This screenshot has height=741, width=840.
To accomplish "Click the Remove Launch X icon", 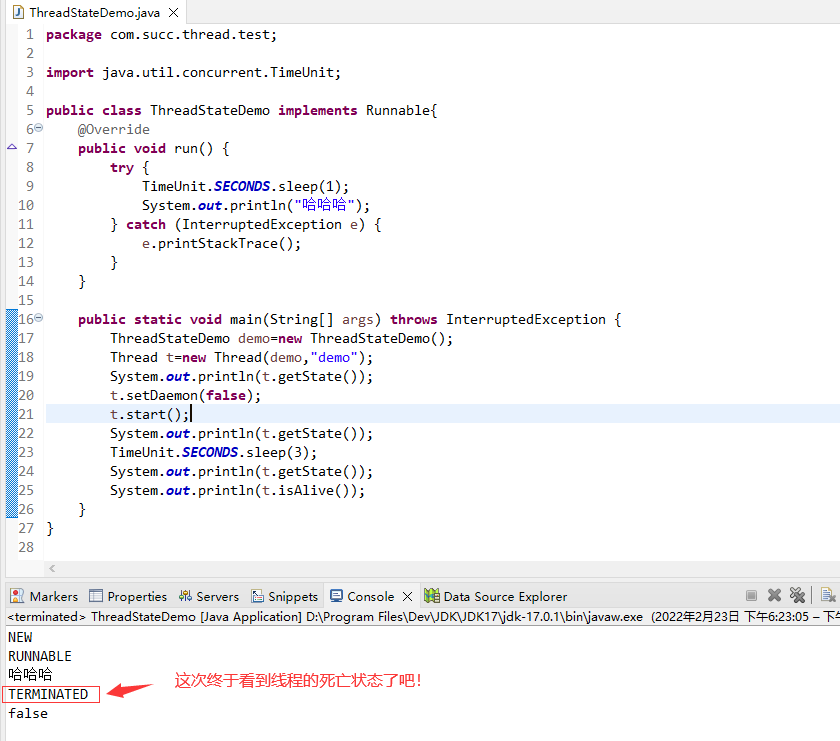I will [x=774, y=595].
